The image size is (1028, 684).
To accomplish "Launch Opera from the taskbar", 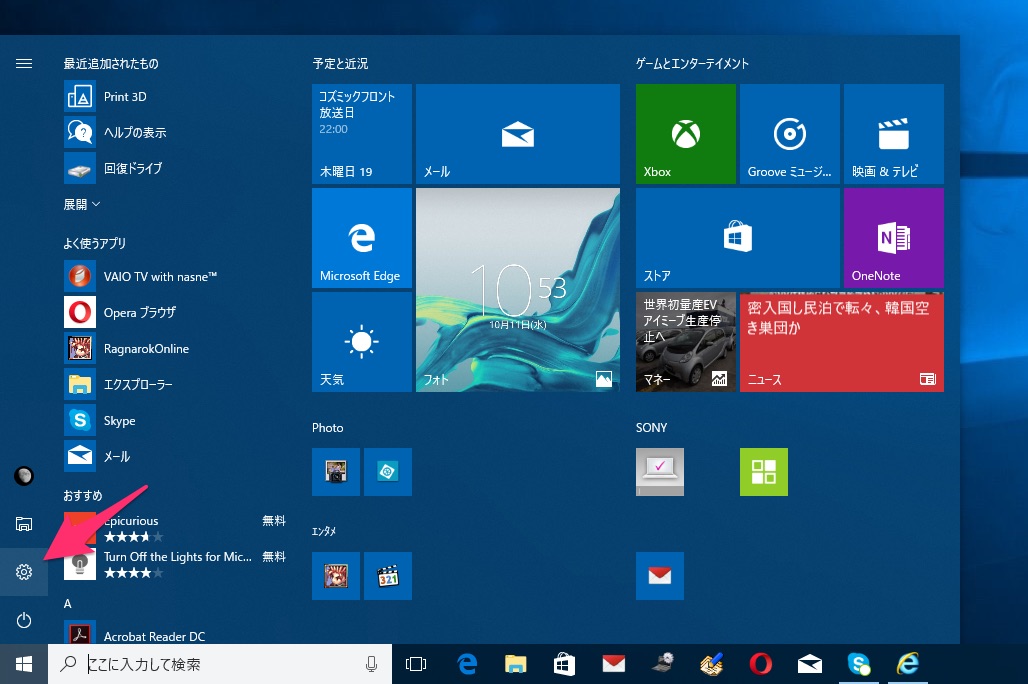I will (761, 664).
